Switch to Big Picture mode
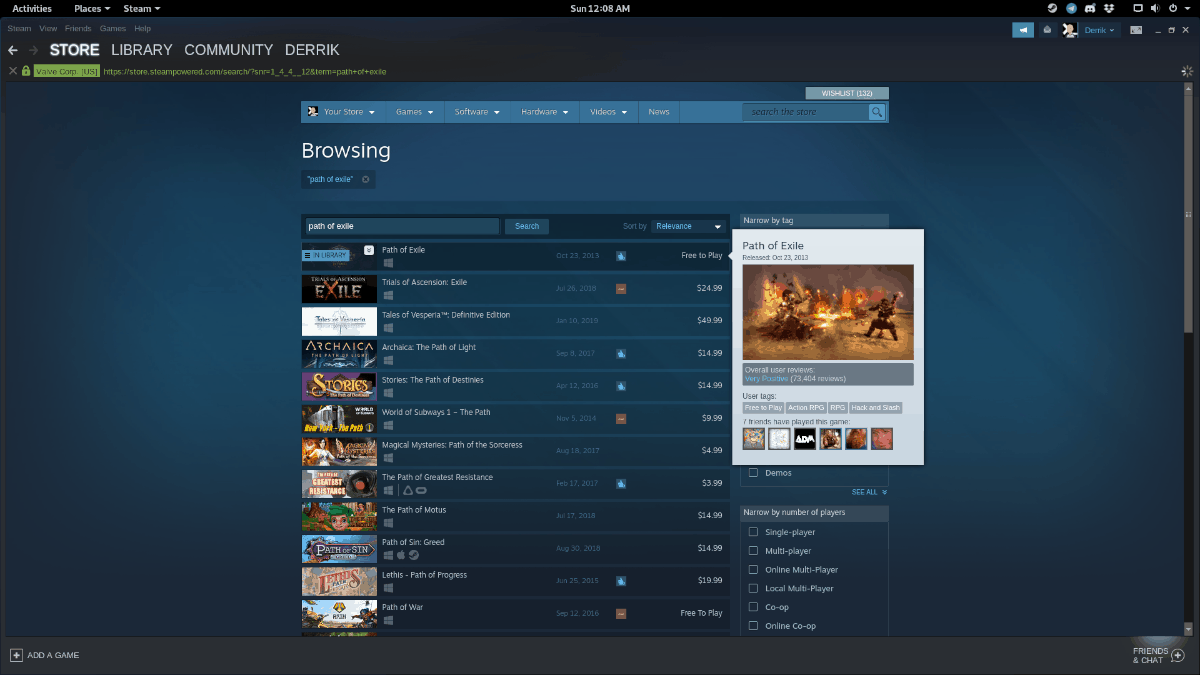 point(1136,30)
